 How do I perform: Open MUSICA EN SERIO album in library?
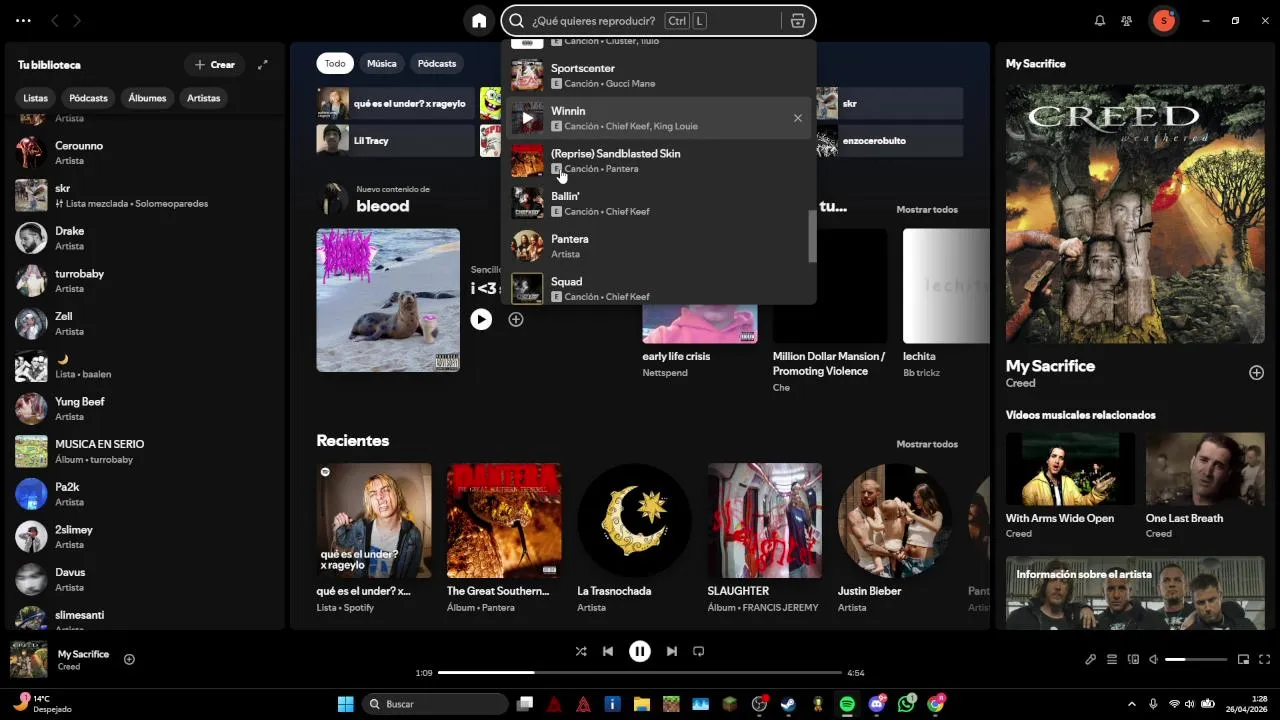[x=145, y=451]
